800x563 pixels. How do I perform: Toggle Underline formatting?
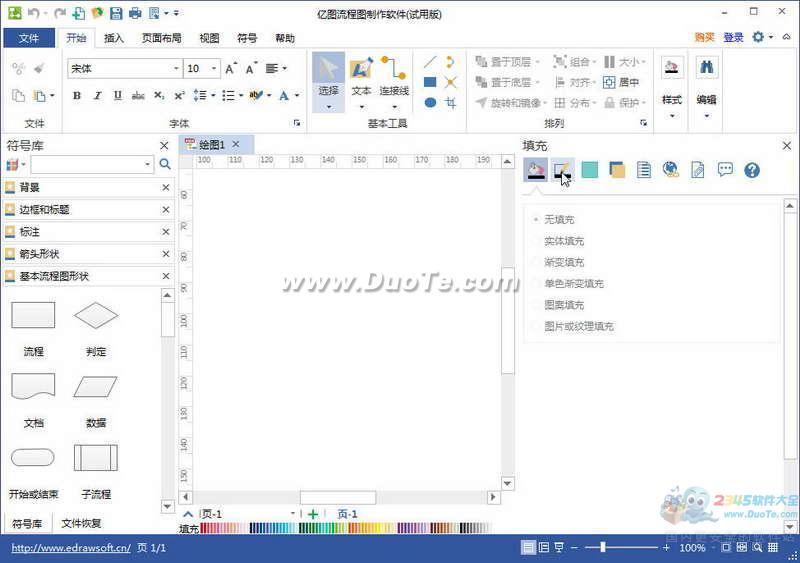[x=118, y=95]
